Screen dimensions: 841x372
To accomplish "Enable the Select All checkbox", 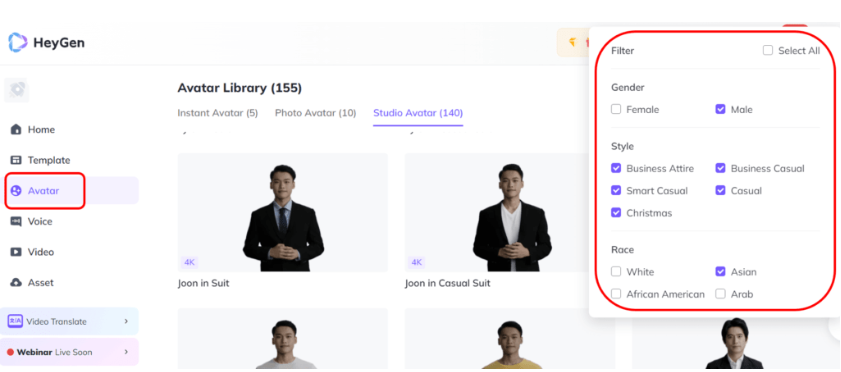I will (768, 50).
